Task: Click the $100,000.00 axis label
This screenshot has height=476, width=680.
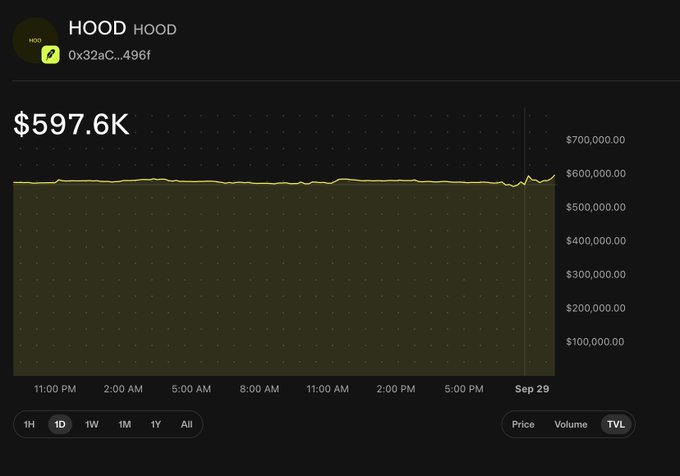Action: pyautogui.click(x=595, y=342)
